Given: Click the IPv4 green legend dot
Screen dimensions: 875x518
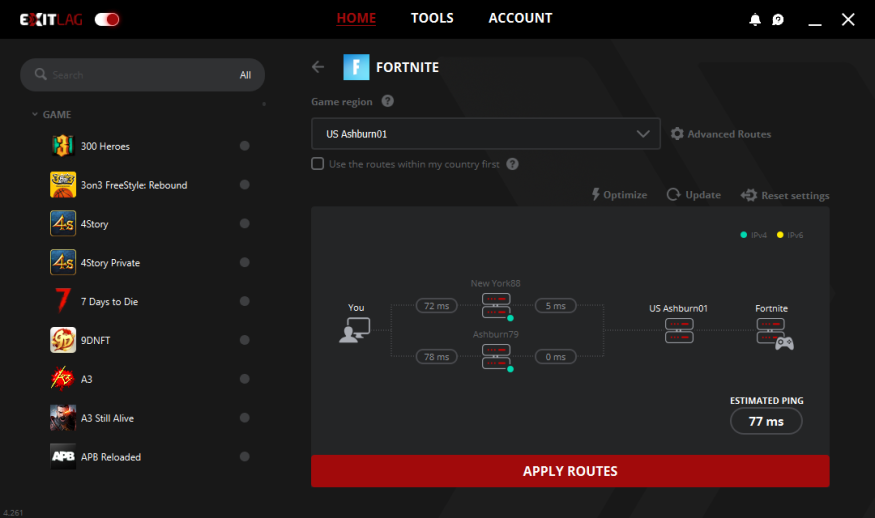Looking at the screenshot, I should pyautogui.click(x=743, y=235).
